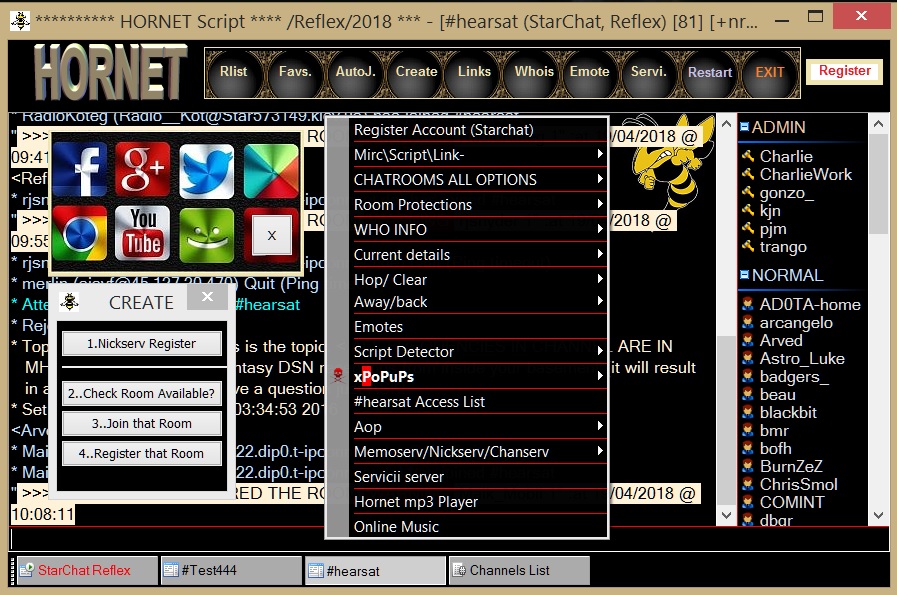Click the Servi. toolbar button
897x595 pixels.
649,72
